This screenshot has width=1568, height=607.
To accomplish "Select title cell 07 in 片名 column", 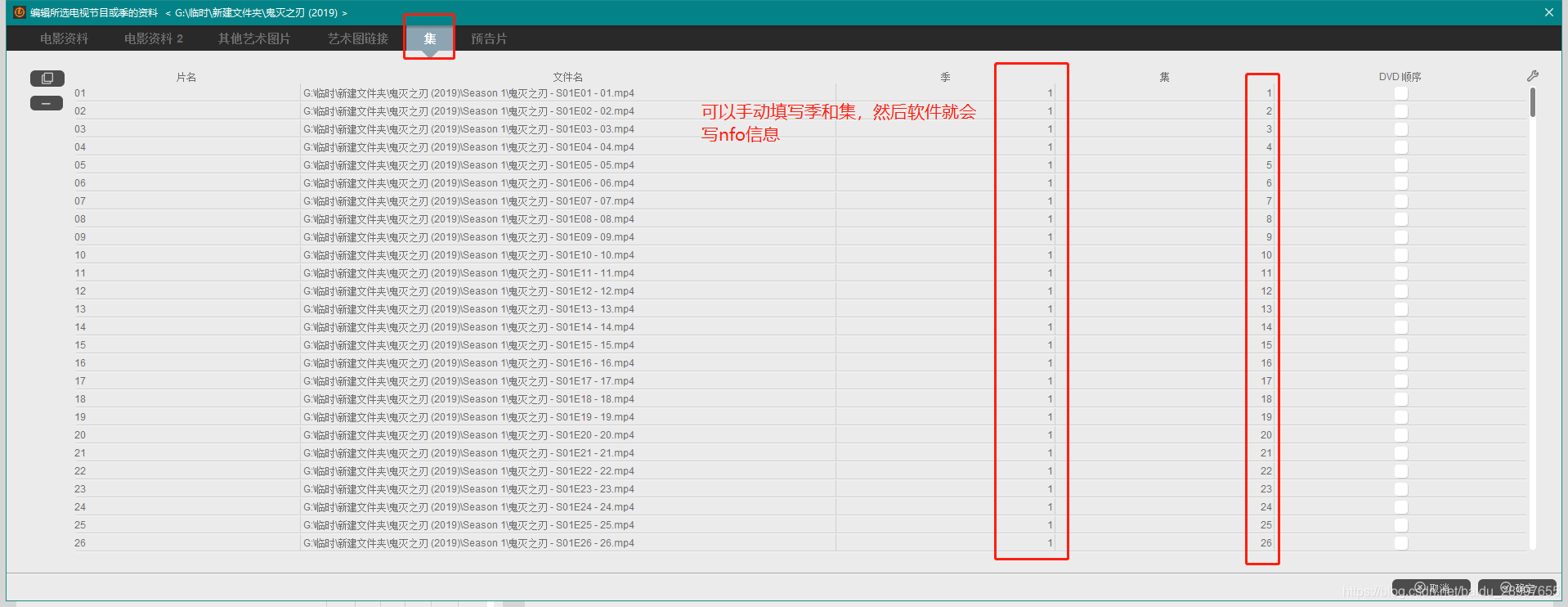I will click(186, 201).
